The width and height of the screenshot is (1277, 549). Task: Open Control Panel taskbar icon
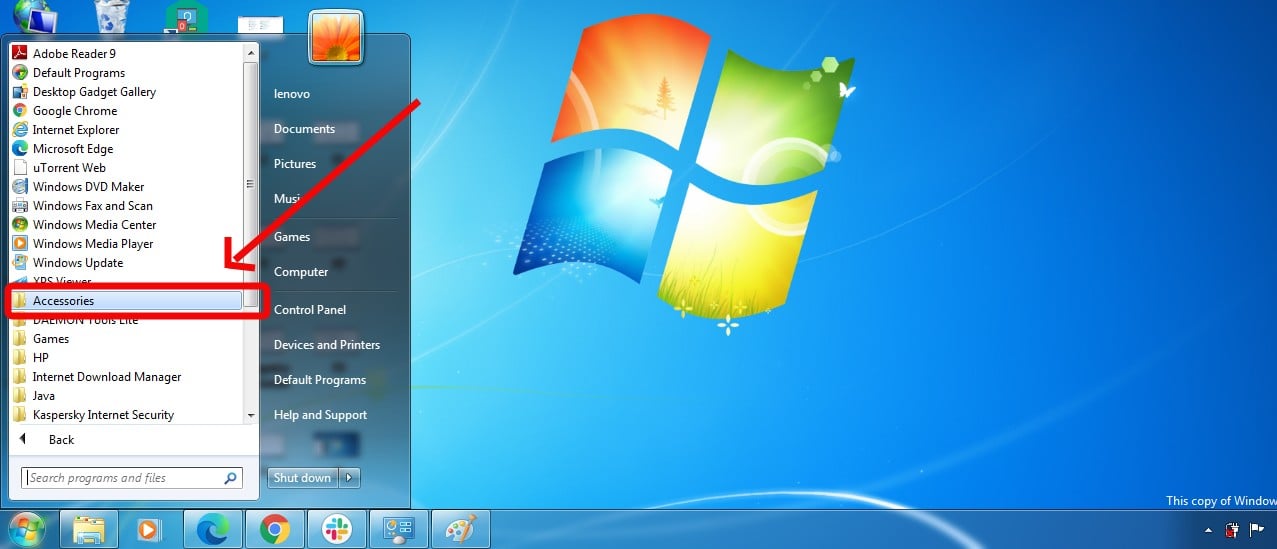pyautogui.click(x=399, y=529)
